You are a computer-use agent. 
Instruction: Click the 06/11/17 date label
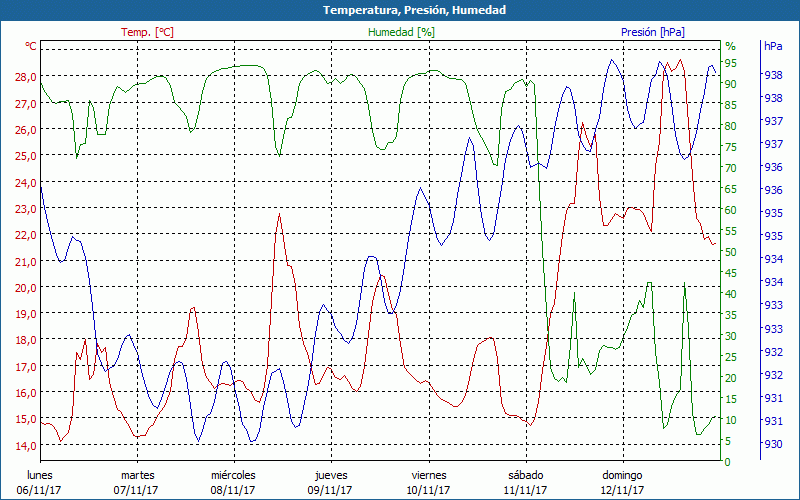click(x=41, y=490)
